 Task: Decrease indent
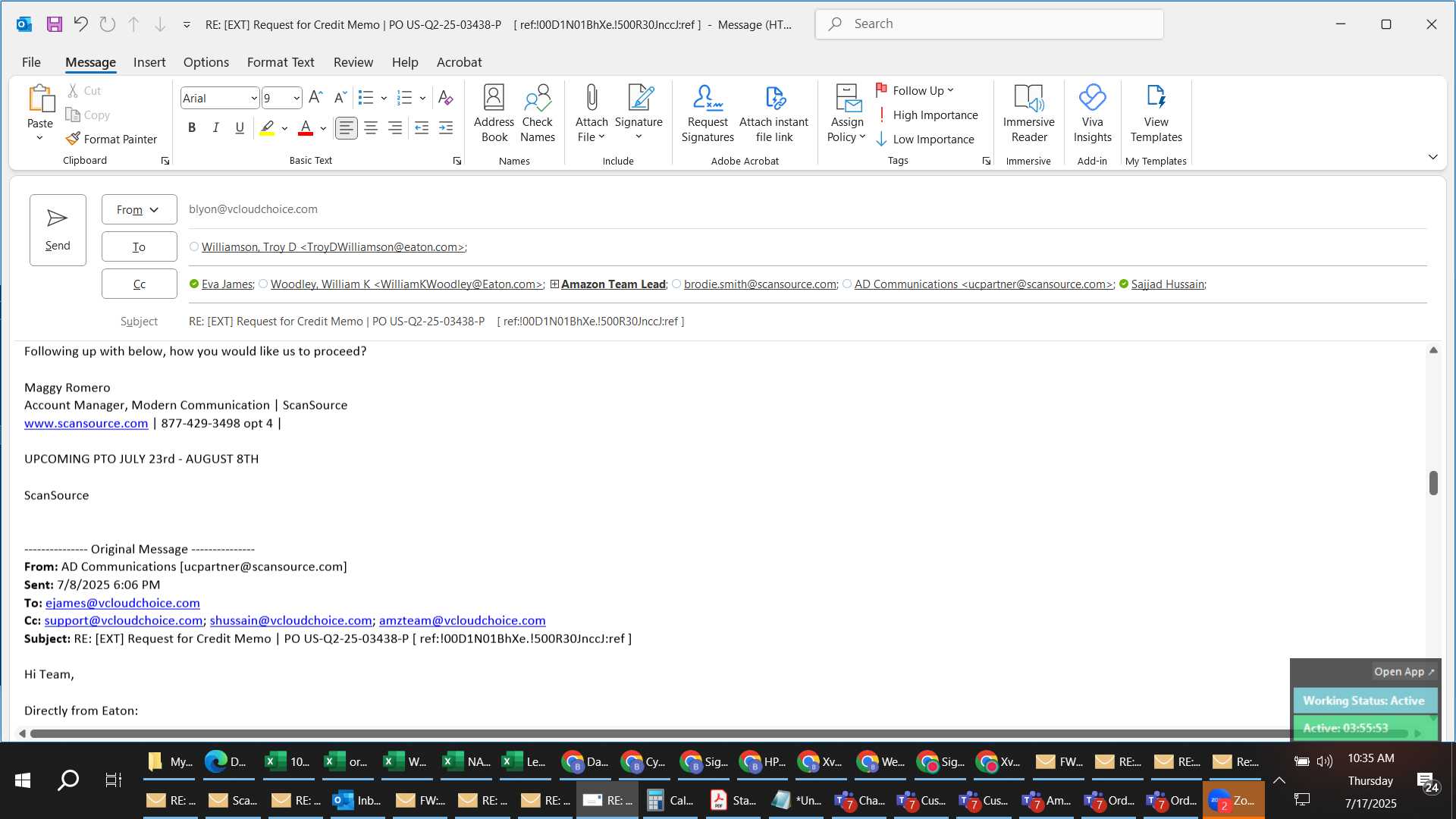click(x=422, y=127)
